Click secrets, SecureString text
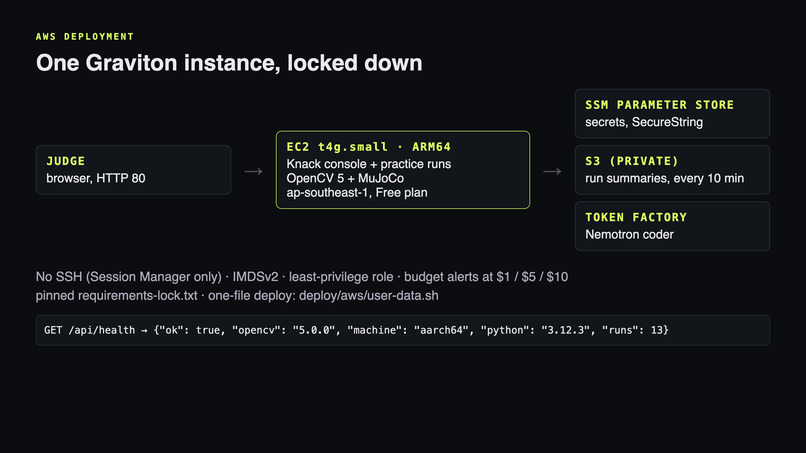 [644, 122]
